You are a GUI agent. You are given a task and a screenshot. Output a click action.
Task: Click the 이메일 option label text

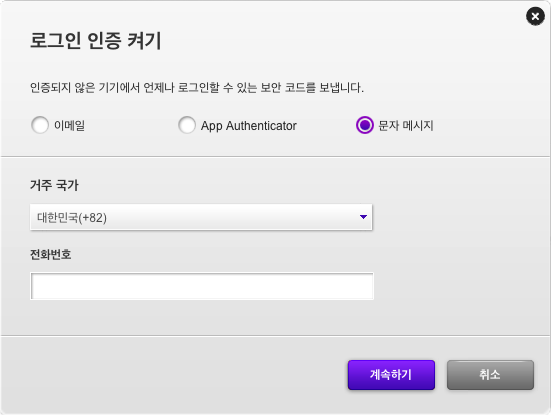69,125
